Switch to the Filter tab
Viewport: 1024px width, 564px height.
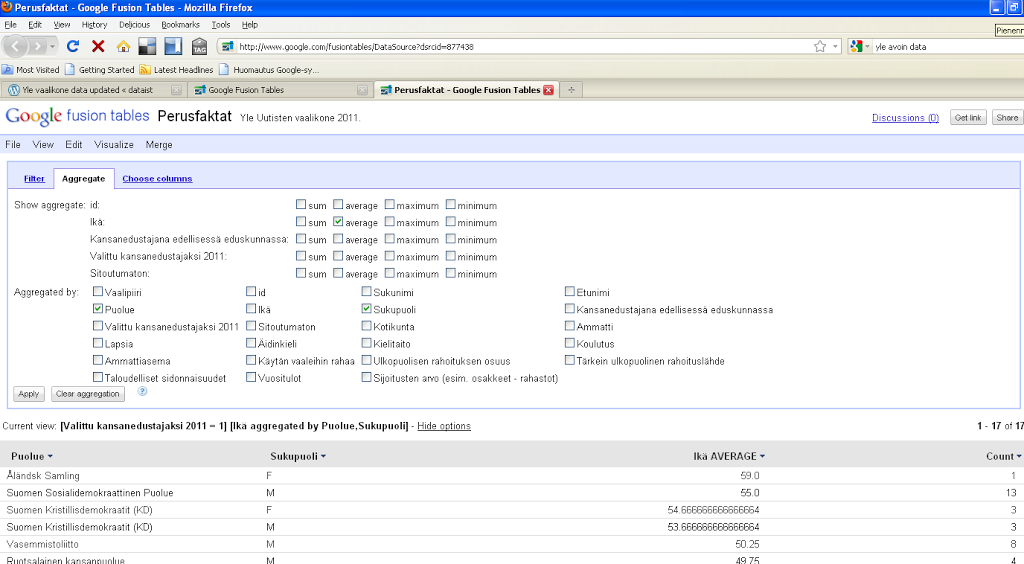pyautogui.click(x=34, y=179)
